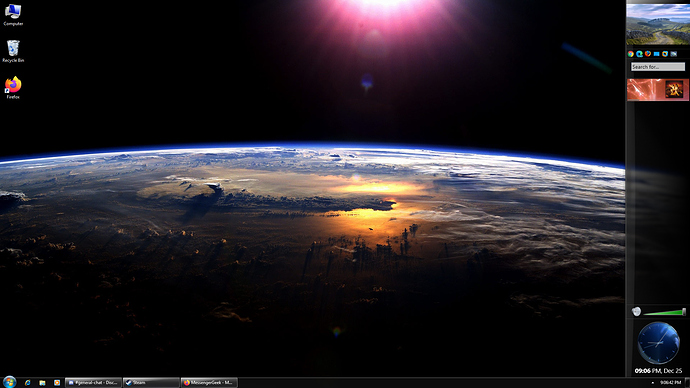Click the taskbar clock time

pyautogui.click(x=670, y=383)
